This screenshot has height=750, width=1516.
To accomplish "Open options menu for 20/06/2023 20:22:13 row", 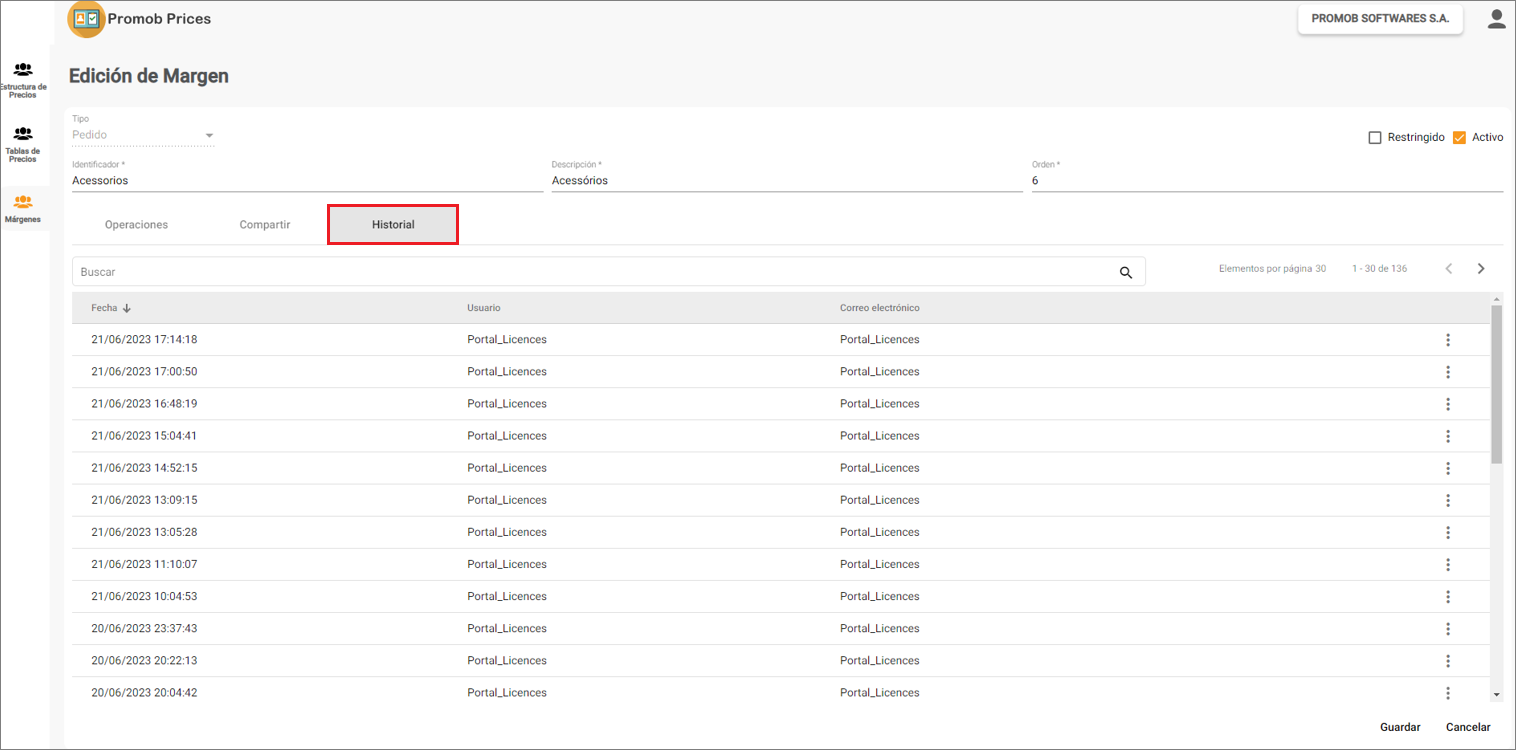I will [1448, 660].
